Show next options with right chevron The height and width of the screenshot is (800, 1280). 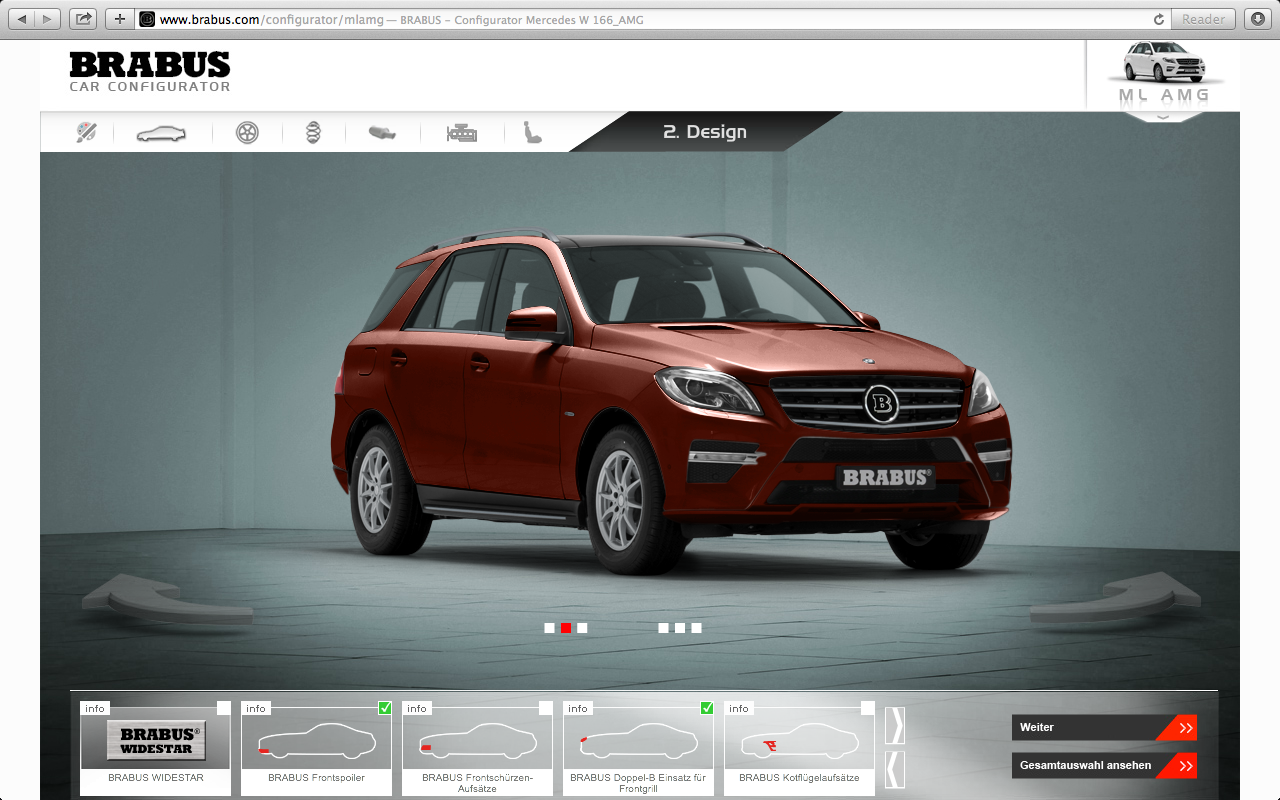[895, 725]
